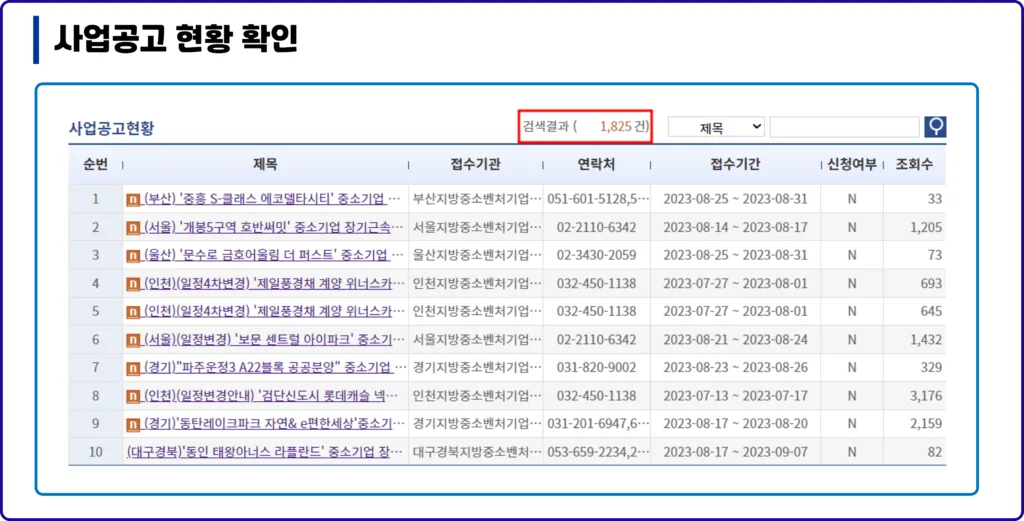Click the view count 1,205
The image size is (1024, 521).
926,227
